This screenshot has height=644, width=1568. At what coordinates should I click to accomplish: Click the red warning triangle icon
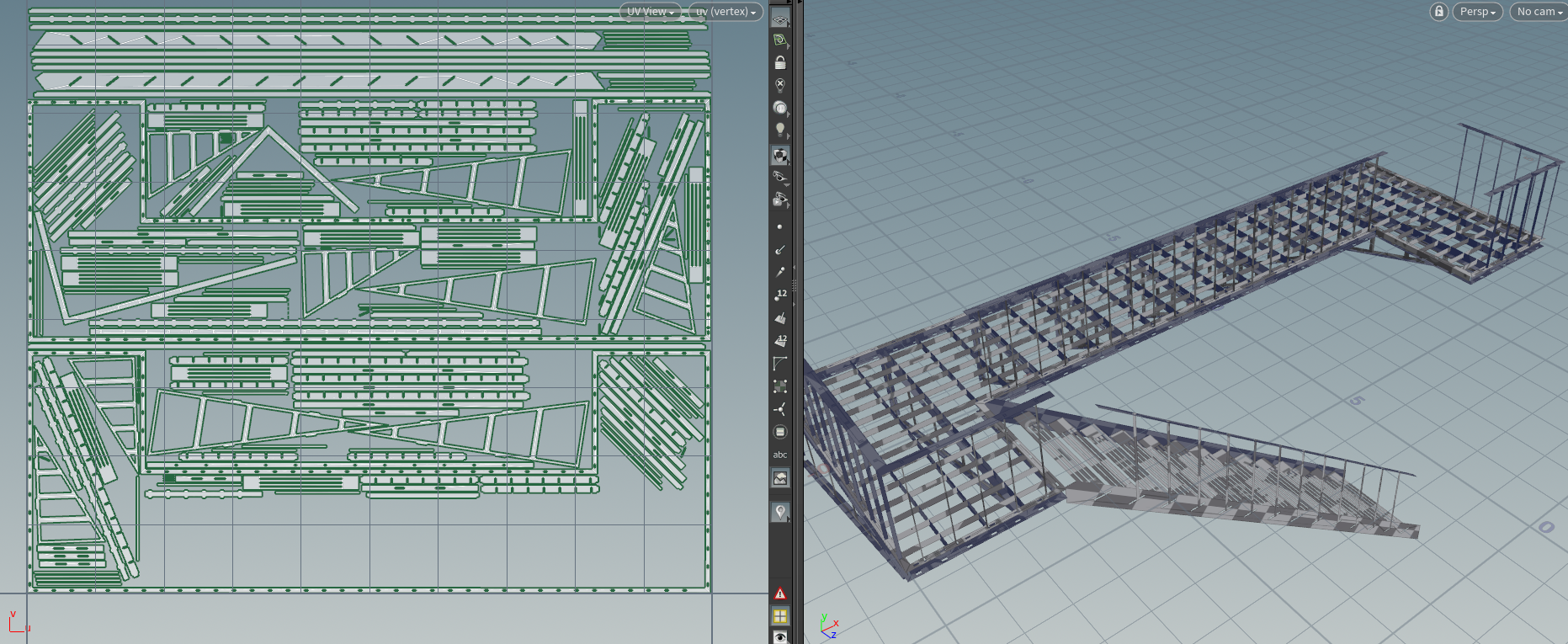(x=780, y=593)
